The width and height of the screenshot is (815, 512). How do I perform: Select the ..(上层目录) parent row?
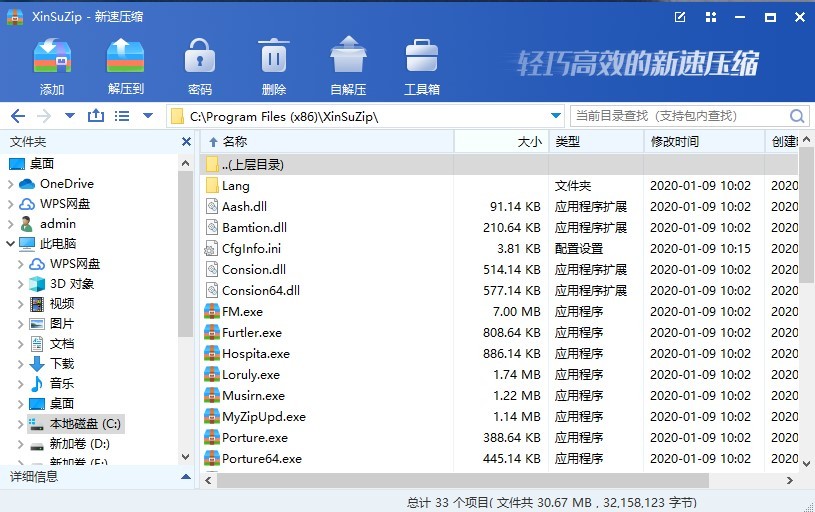[x=499, y=165]
